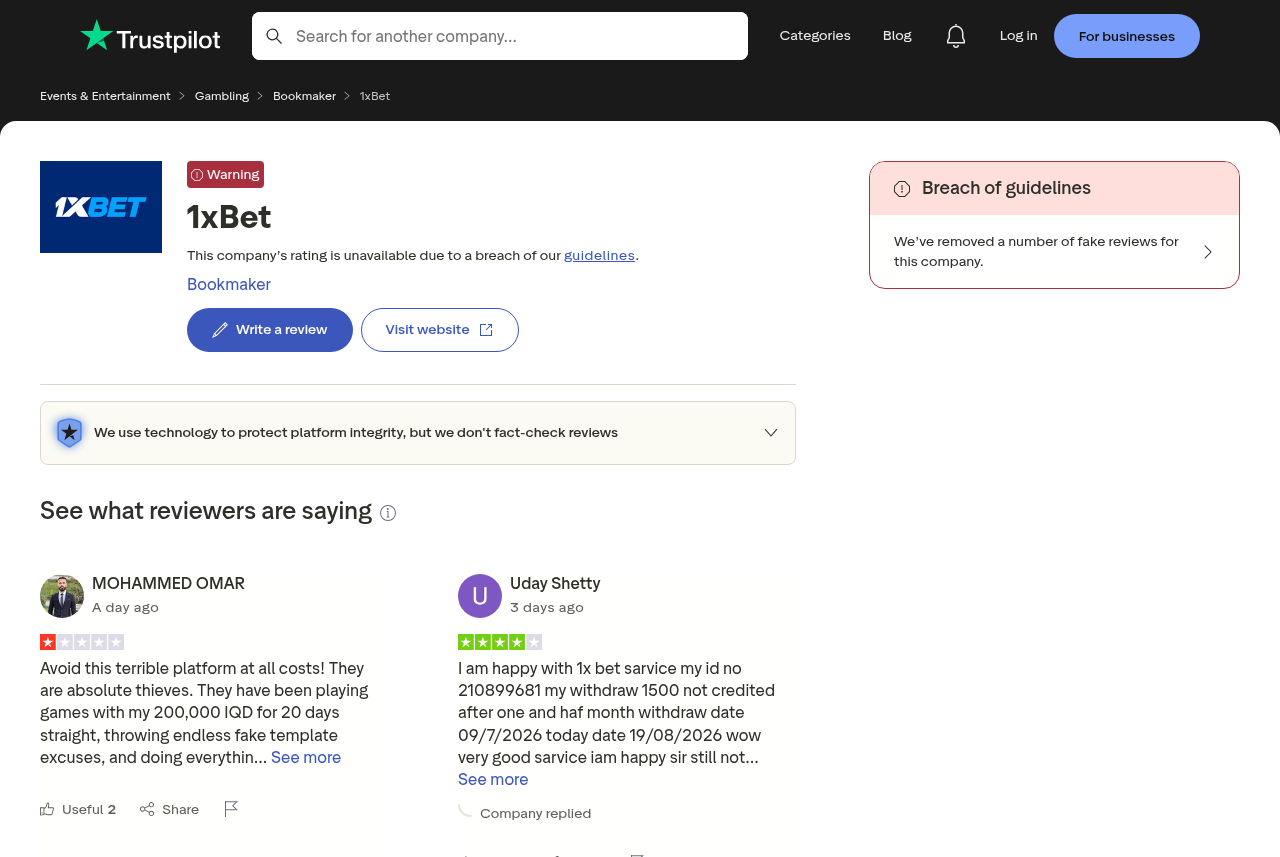Click the 1xBet company logo image

(x=101, y=207)
